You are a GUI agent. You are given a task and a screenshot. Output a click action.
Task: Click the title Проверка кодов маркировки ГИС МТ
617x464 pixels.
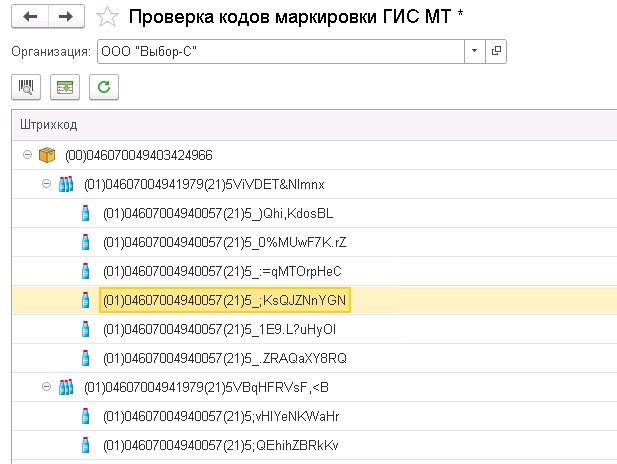pos(290,17)
